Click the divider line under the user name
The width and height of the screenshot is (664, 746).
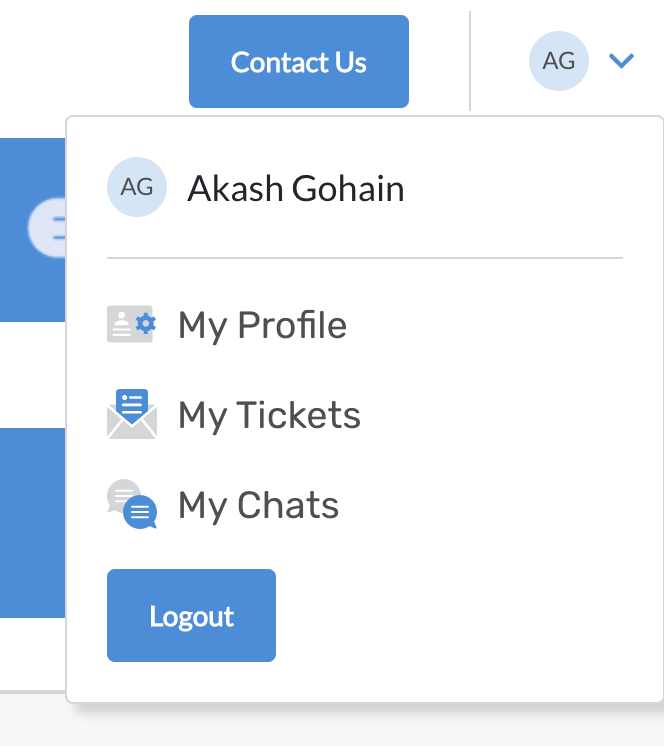[364, 258]
